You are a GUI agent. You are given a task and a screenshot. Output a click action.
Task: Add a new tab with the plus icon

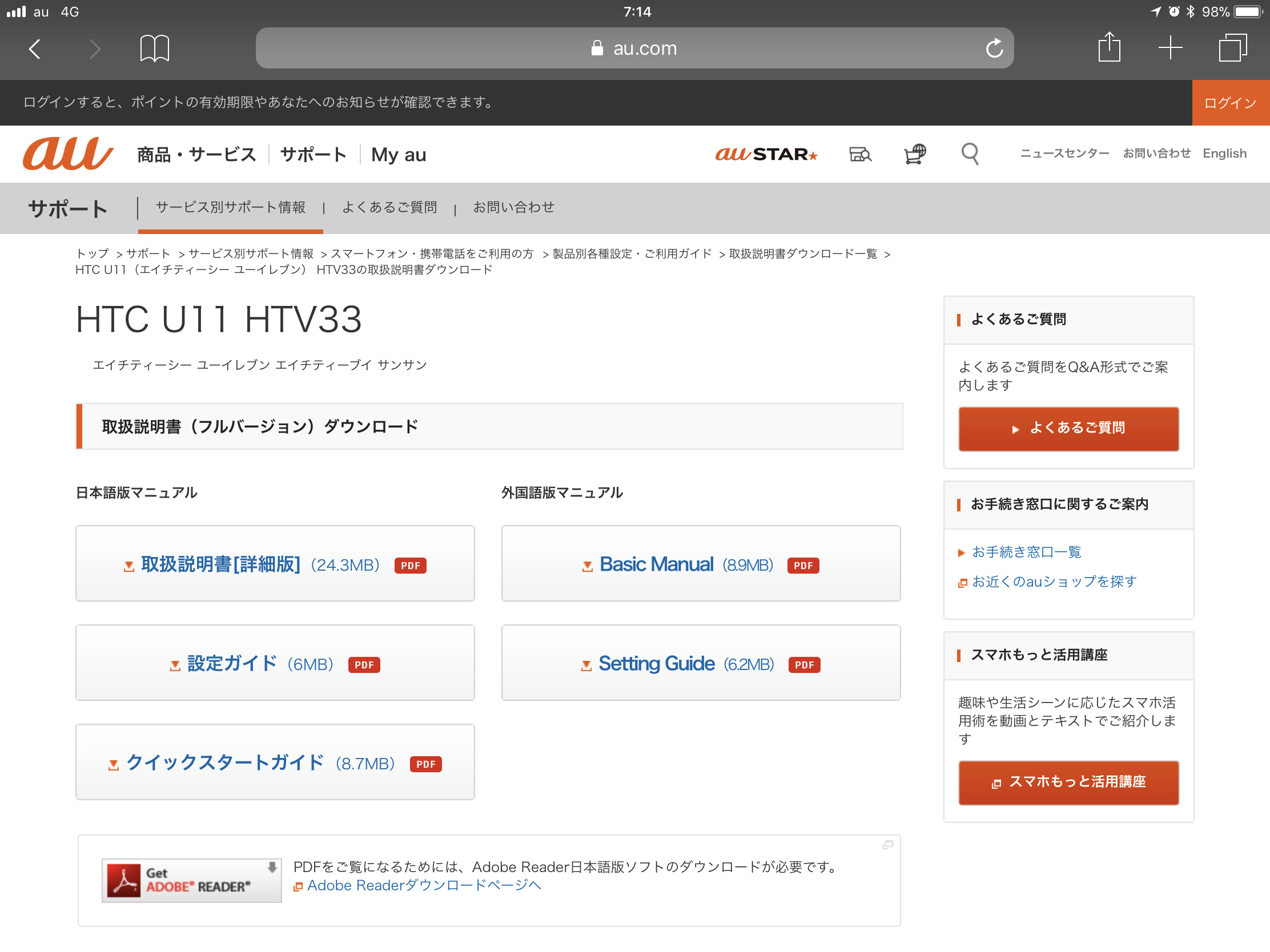[x=1170, y=47]
